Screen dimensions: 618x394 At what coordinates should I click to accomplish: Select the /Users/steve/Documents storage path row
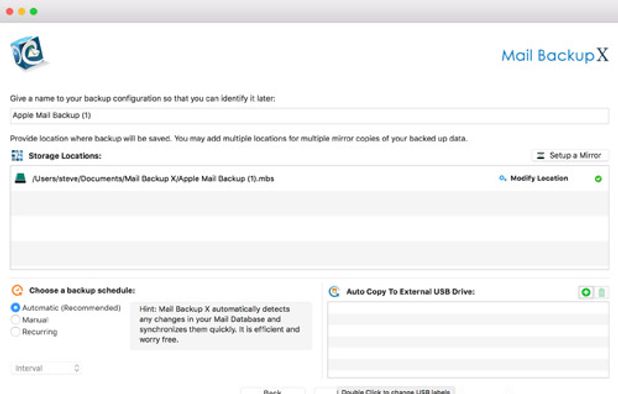pos(309,178)
